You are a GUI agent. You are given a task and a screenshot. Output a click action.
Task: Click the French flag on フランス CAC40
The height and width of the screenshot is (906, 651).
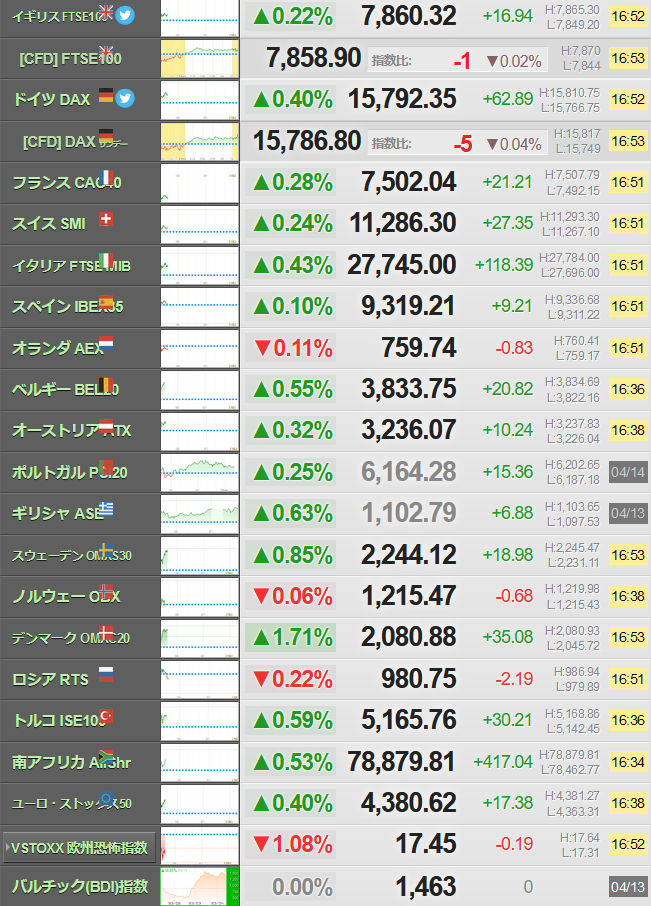106,177
